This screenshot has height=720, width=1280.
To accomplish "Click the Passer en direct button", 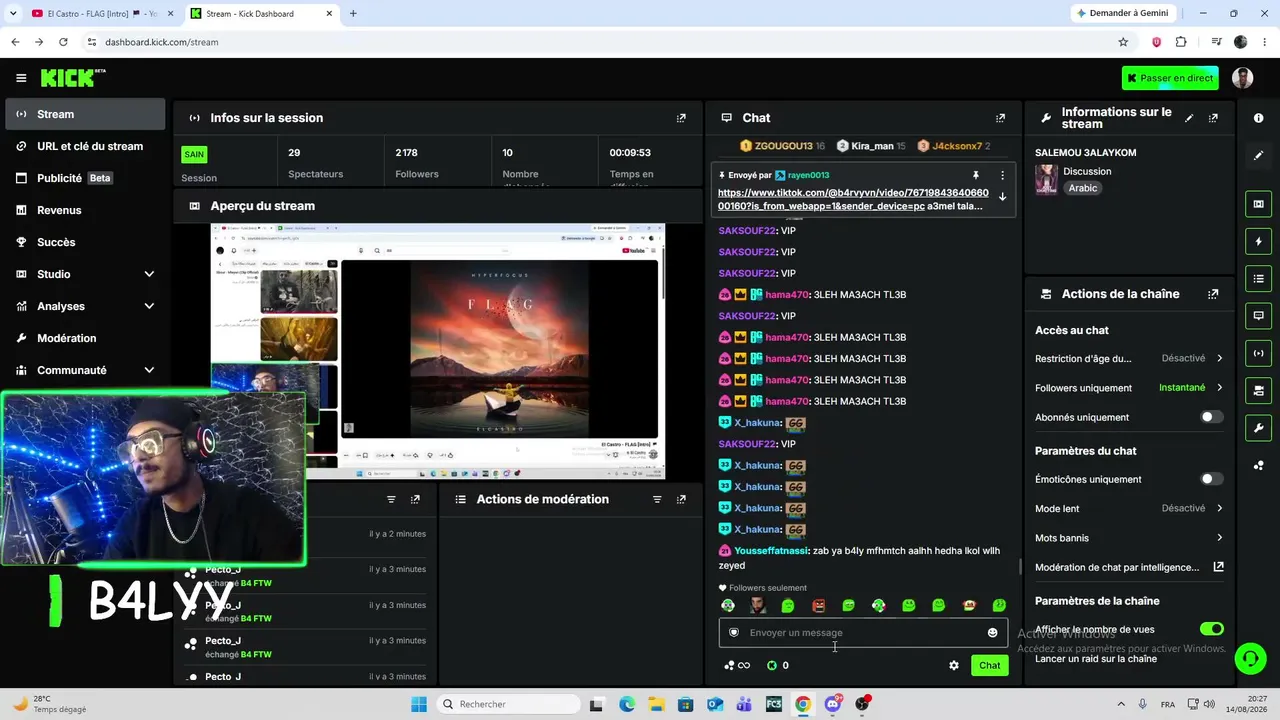I will pos(1170,78).
